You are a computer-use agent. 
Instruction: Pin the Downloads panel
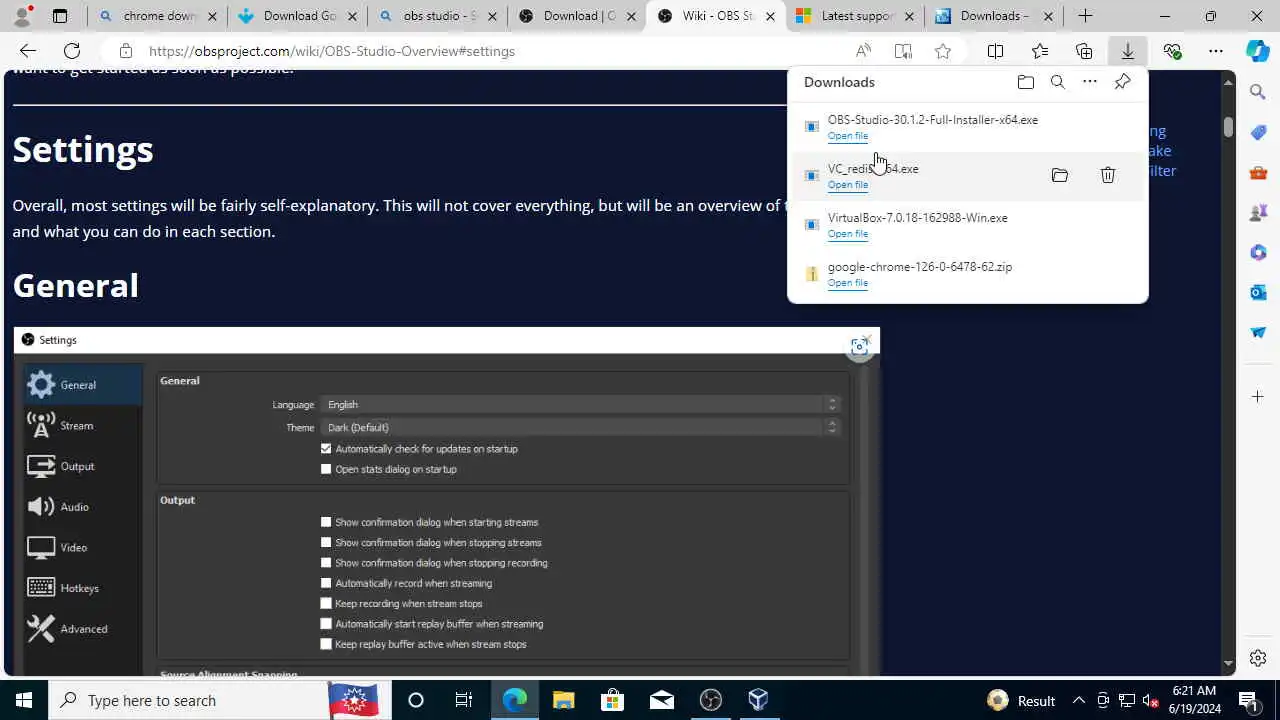tap(1122, 82)
